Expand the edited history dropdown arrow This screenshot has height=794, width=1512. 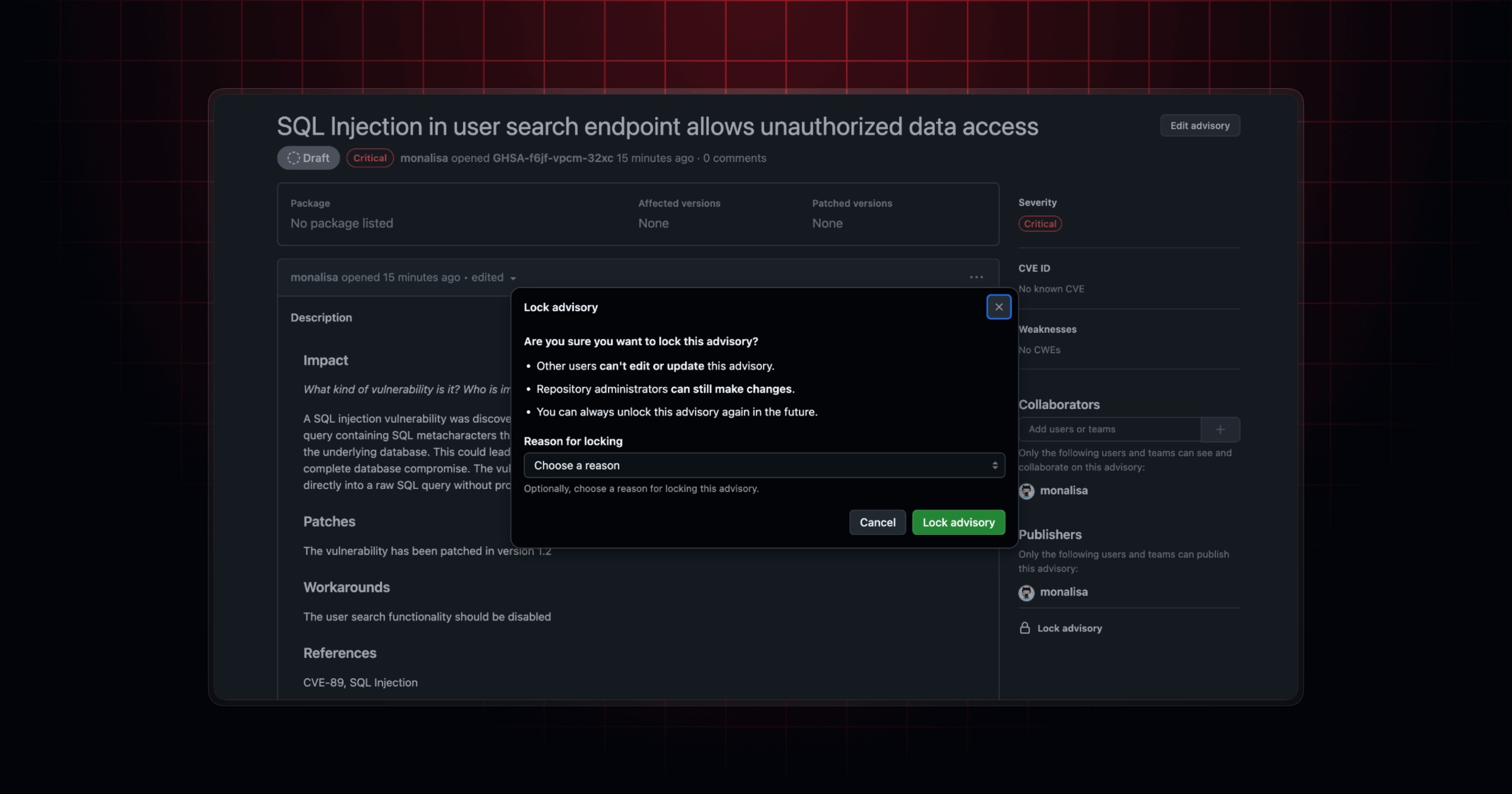coord(513,278)
